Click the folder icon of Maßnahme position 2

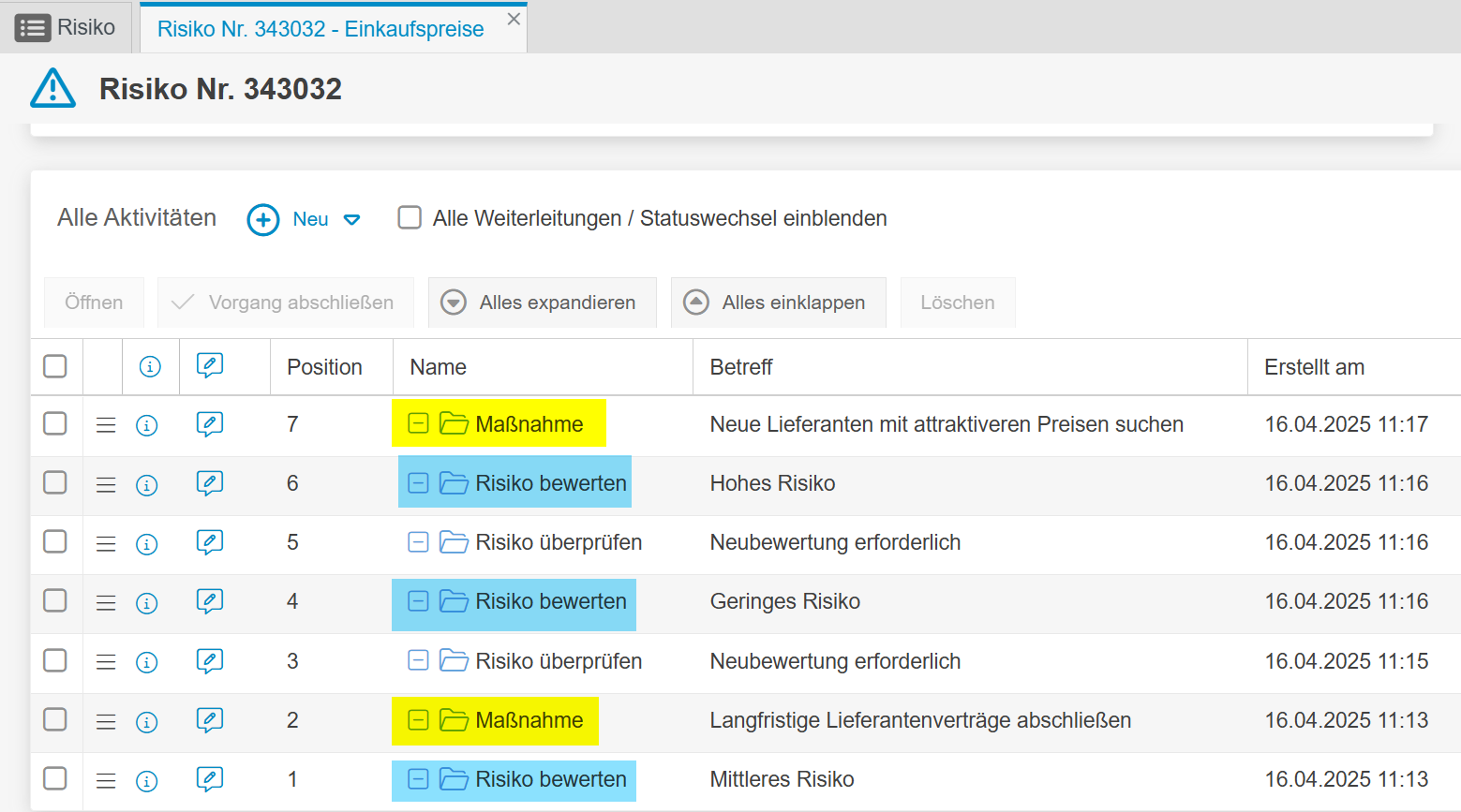pyautogui.click(x=454, y=720)
